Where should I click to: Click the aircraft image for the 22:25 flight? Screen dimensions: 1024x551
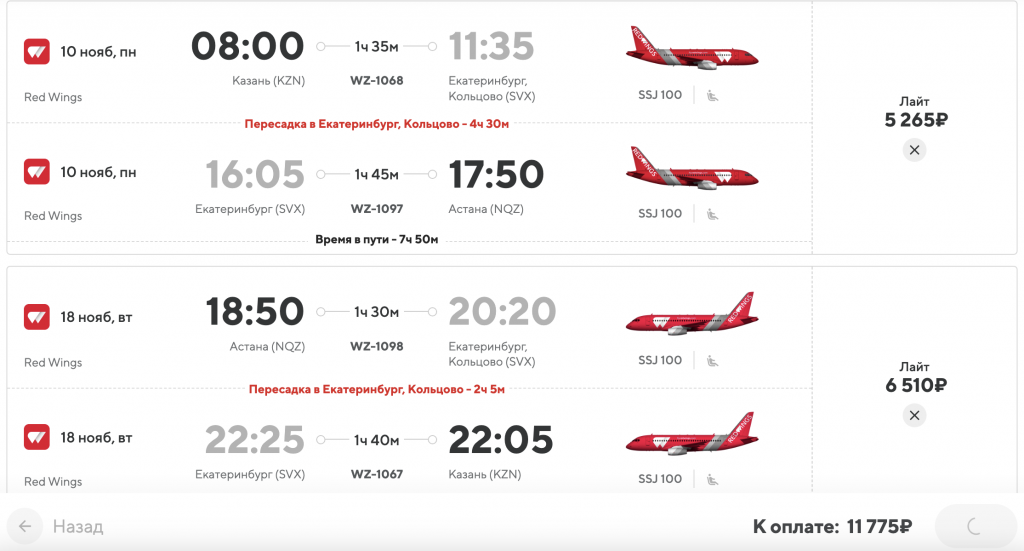(x=692, y=433)
